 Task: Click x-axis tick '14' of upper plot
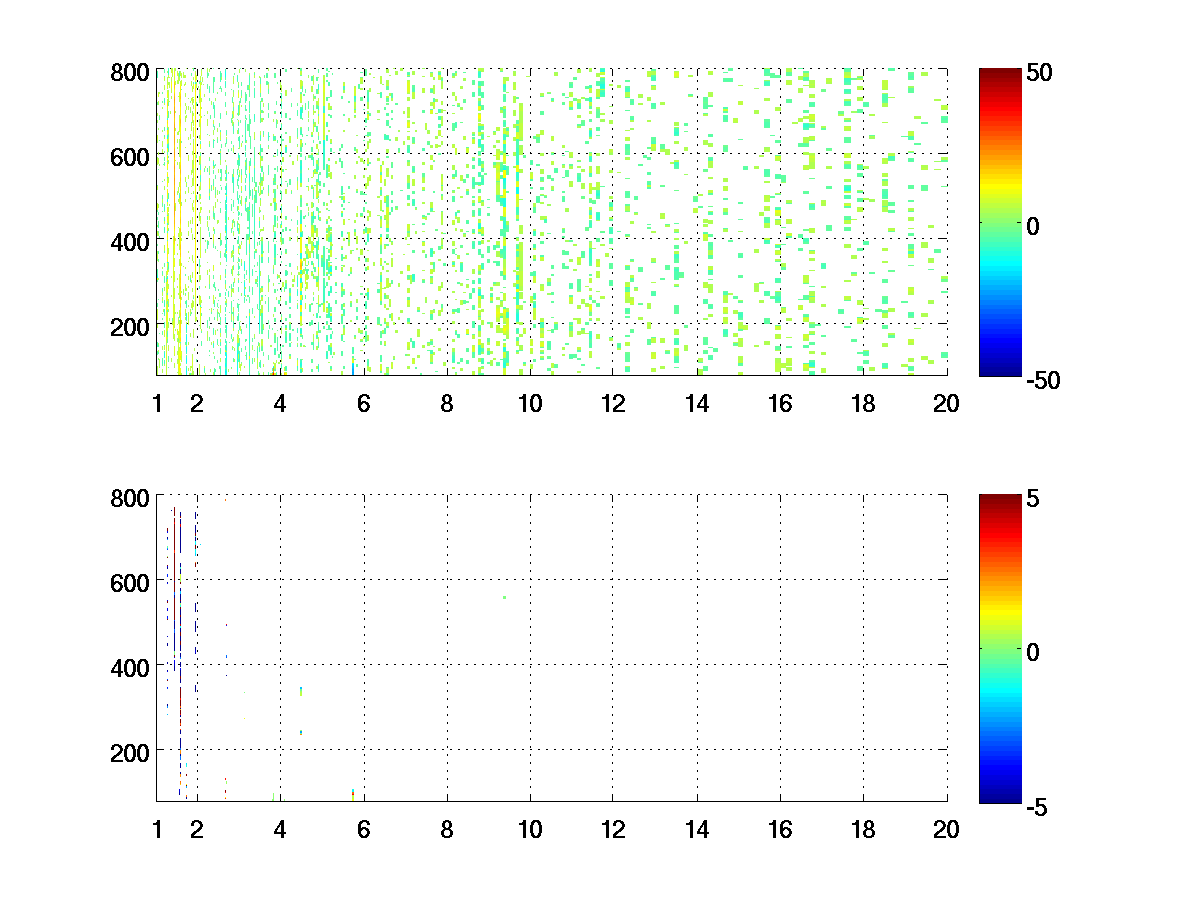click(697, 404)
